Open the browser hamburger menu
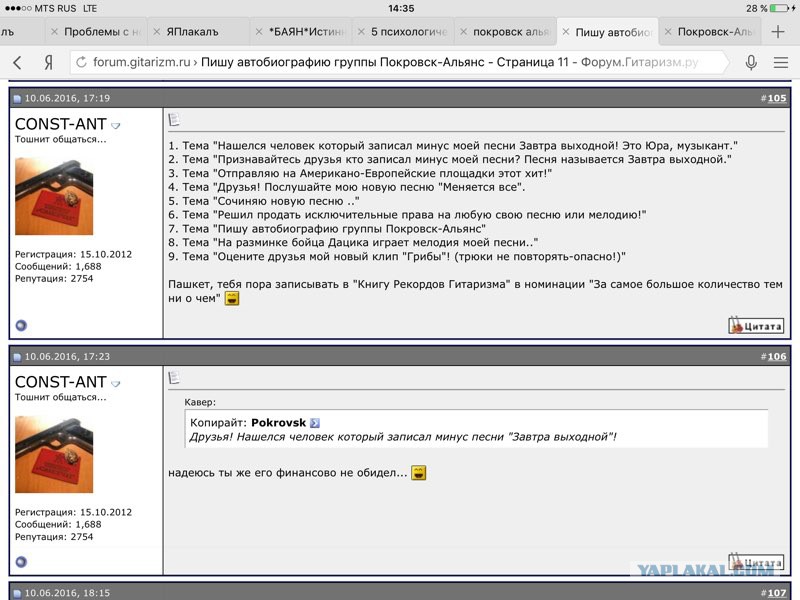 pos(781,62)
